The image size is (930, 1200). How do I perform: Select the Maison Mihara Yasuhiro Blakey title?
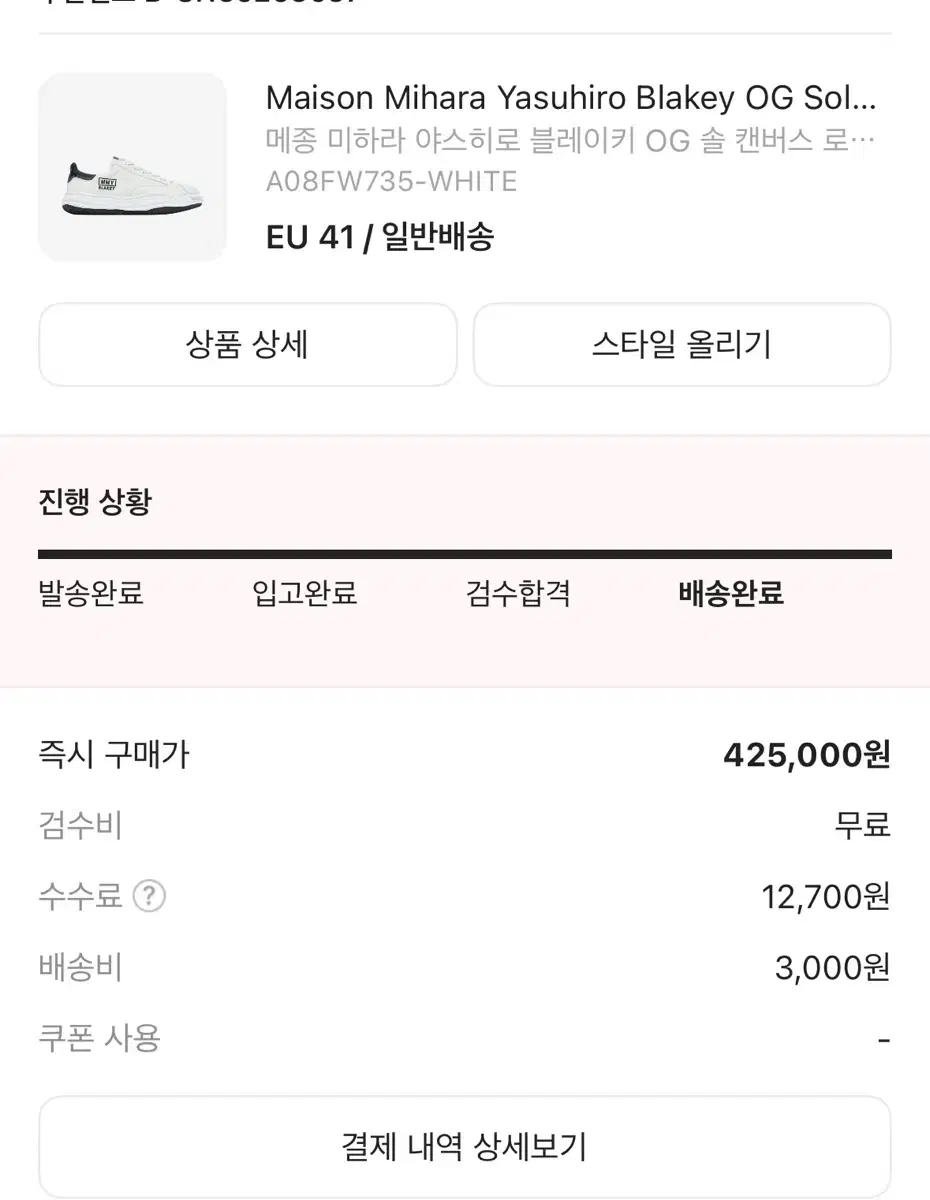[570, 98]
